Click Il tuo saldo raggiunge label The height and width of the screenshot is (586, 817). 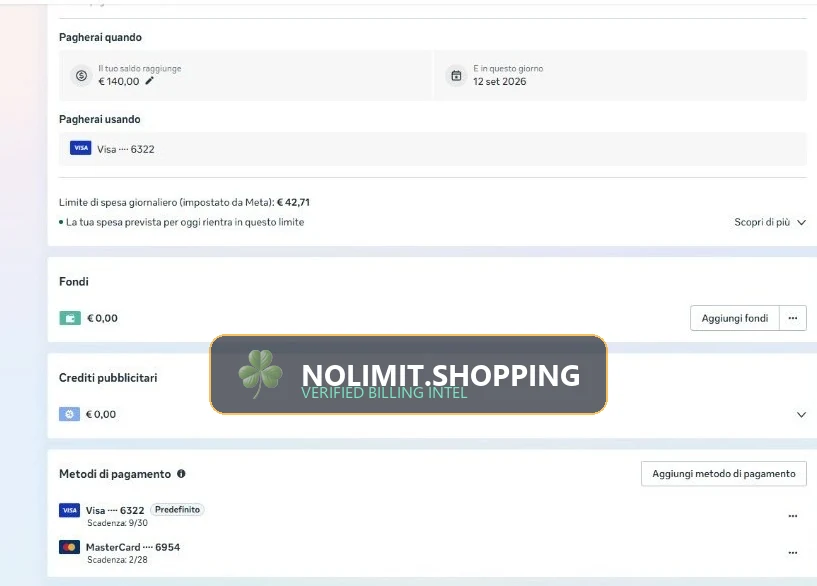click(140, 68)
